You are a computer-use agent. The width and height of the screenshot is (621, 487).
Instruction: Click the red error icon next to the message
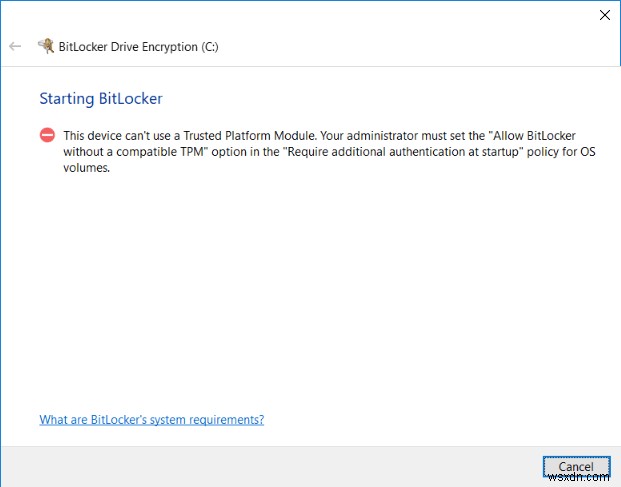[x=47, y=135]
